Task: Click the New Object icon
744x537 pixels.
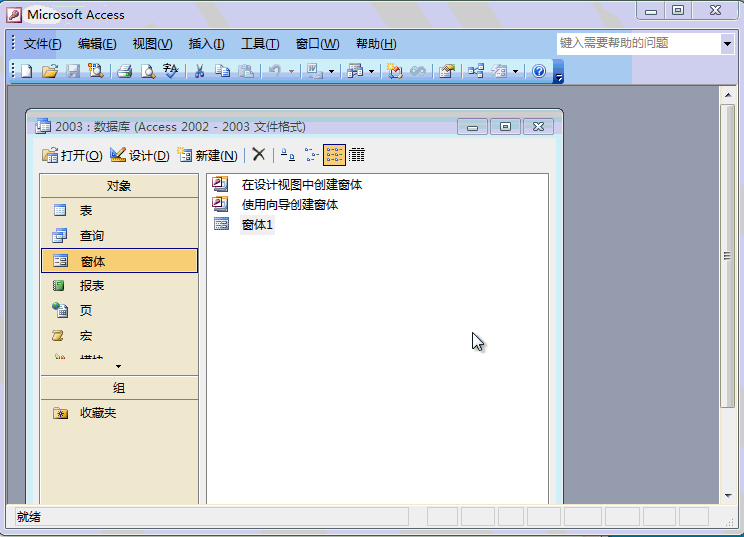Action: (x=499, y=72)
